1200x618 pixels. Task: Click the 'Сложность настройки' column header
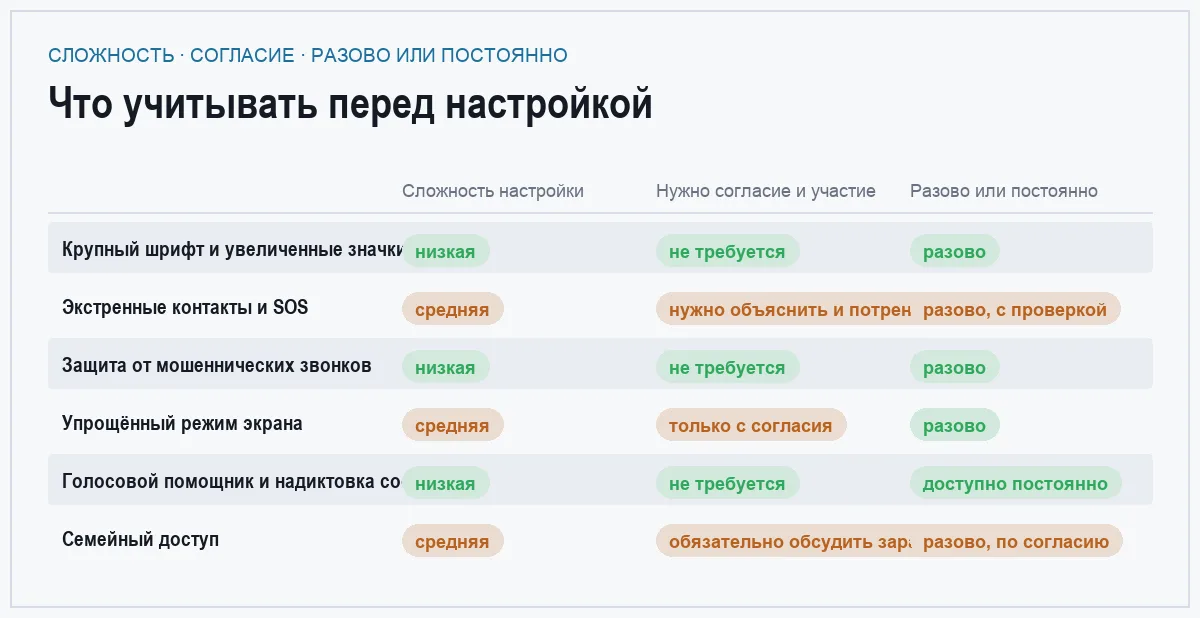tap(493, 191)
